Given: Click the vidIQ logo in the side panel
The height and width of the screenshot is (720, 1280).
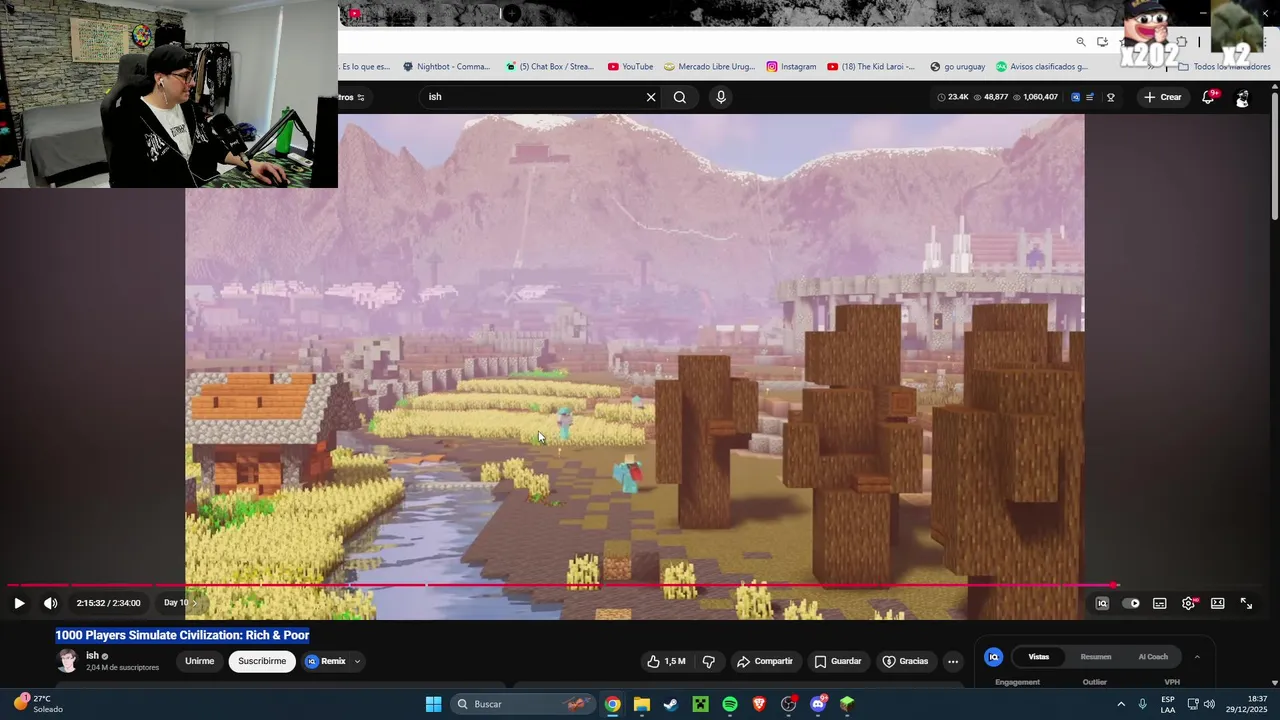Looking at the screenshot, I should (994, 657).
